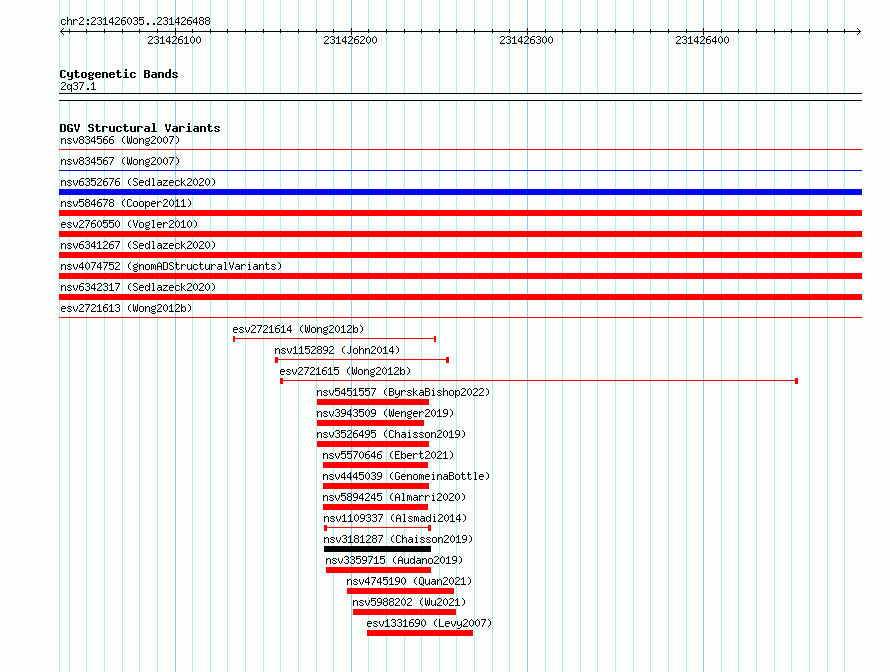Click the nsv584678 (Cooper2011) label
The height and width of the screenshot is (672, 890).
pyautogui.click(x=126, y=203)
